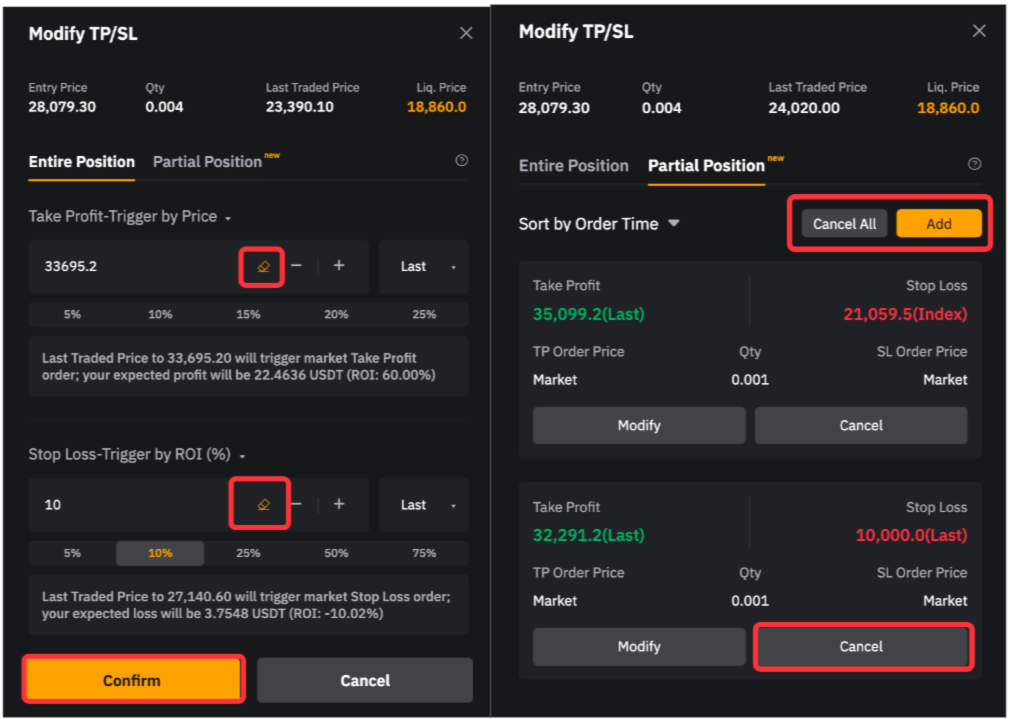Viewport: 1011px width, 719px height.
Task: Open the help tooltip on the Partial Position panel
Action: pos(975,163)
